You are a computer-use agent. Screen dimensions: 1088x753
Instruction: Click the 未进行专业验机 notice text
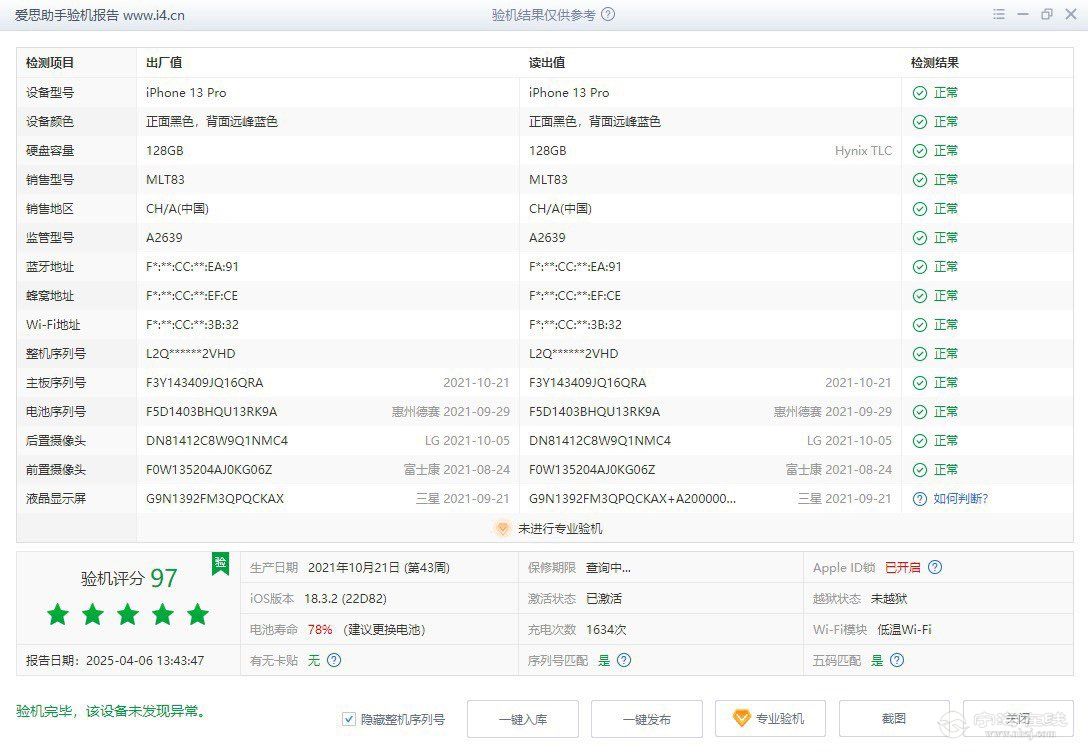[560, 529]
